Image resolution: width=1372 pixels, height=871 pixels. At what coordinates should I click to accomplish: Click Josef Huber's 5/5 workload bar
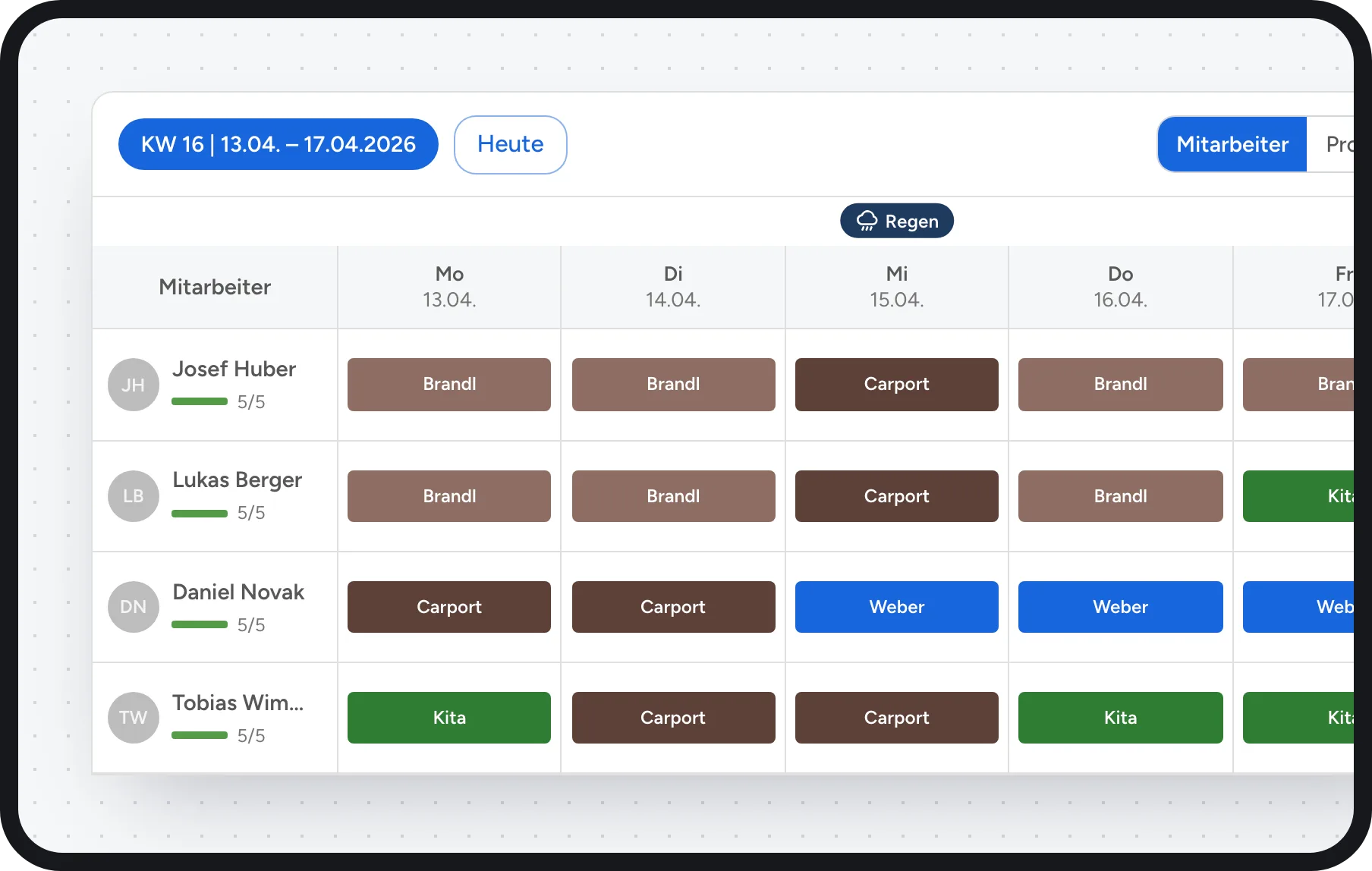200,401
